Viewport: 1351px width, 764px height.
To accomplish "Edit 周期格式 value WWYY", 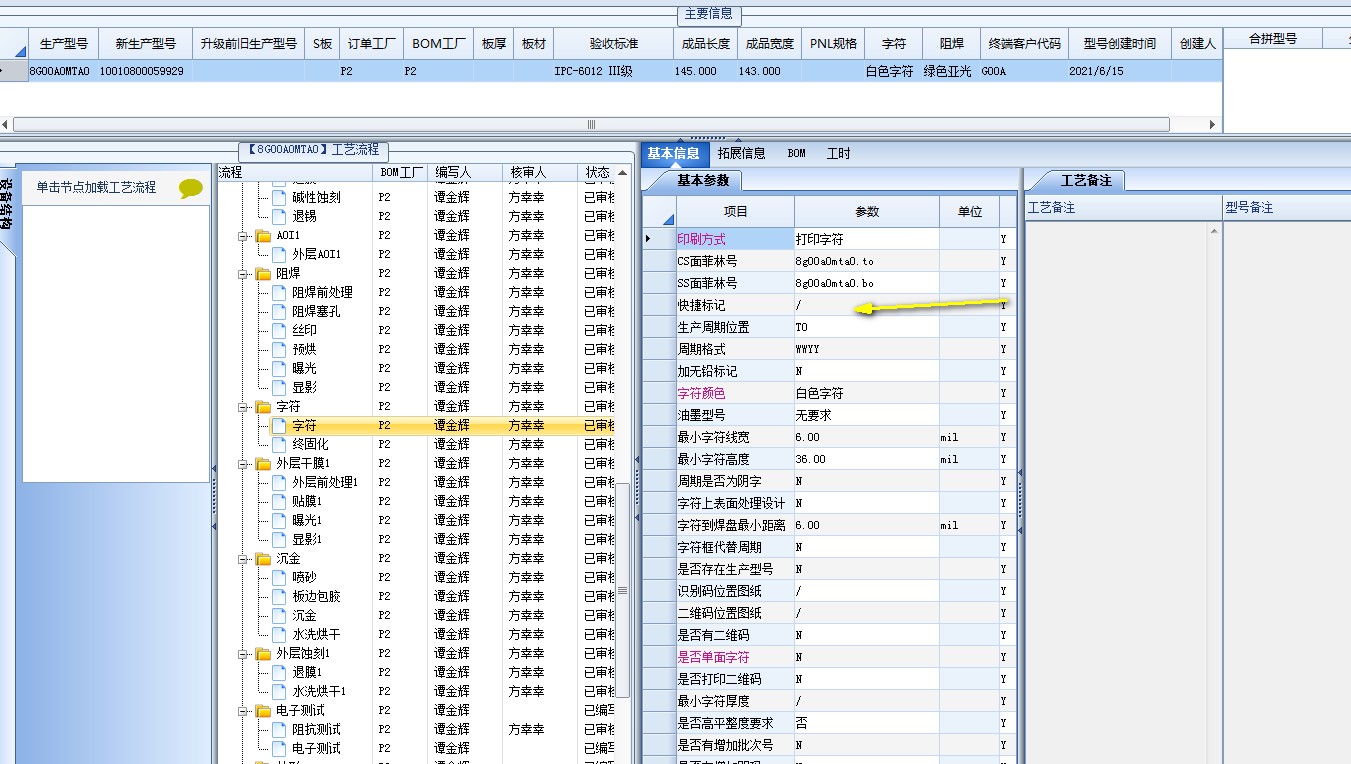I will click(867, 349).
